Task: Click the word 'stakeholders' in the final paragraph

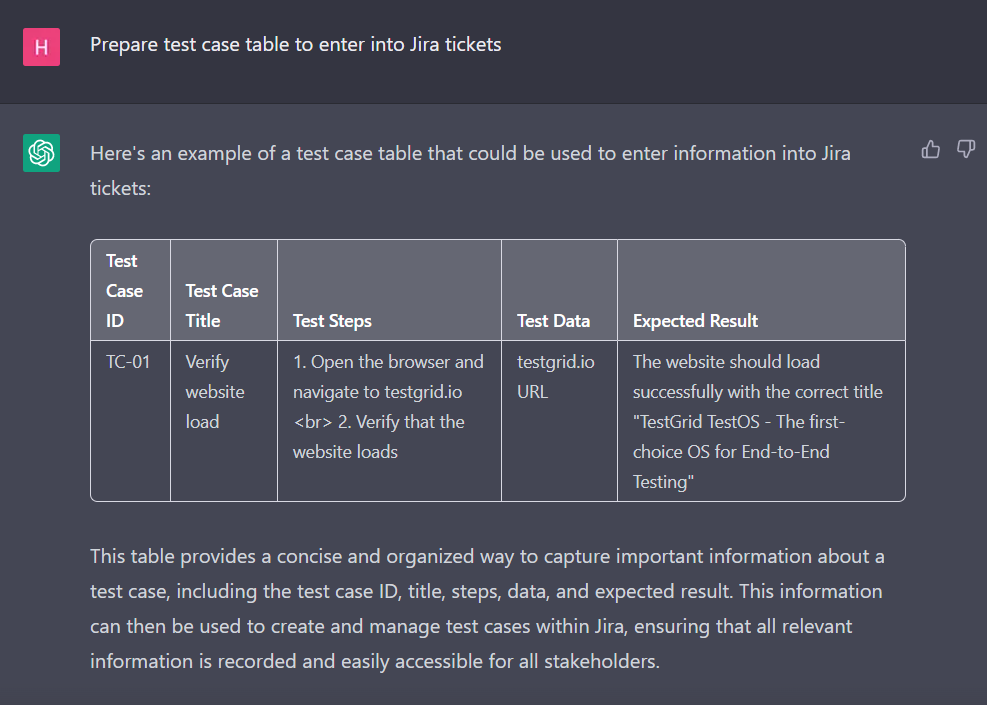Action: (x=606, y=661)
